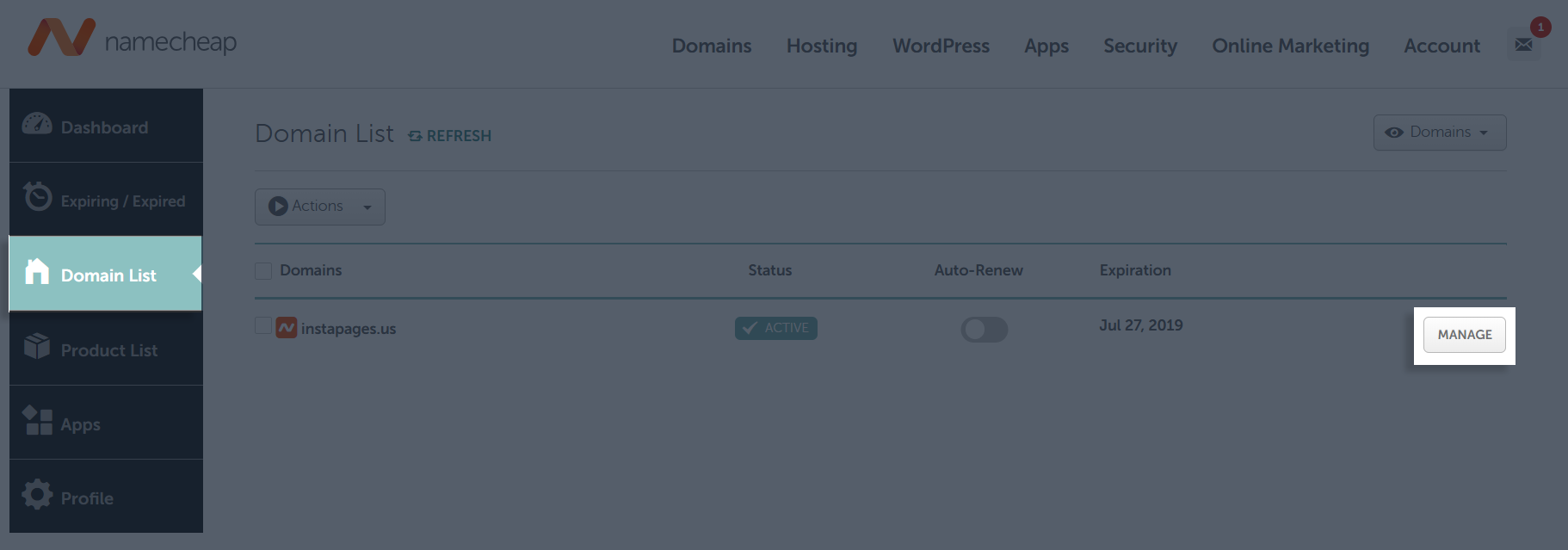Click the notification badge showing 1
Screen dimensions: 1568x550
pyautogui.click(x=1540, y=28)
